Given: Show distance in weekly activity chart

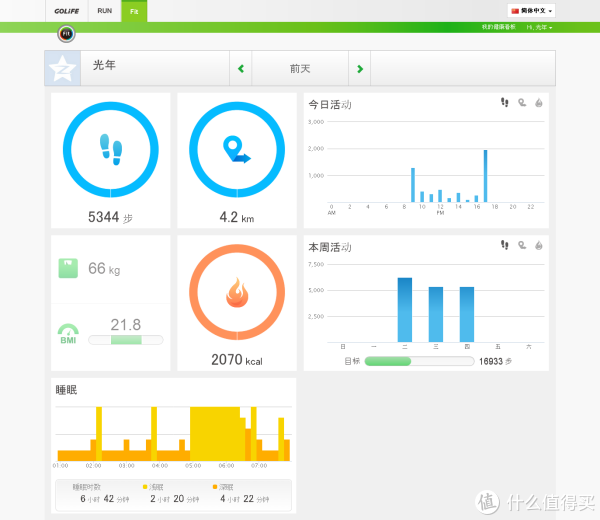Looking at the screenshot, I should tap(521, 245).
